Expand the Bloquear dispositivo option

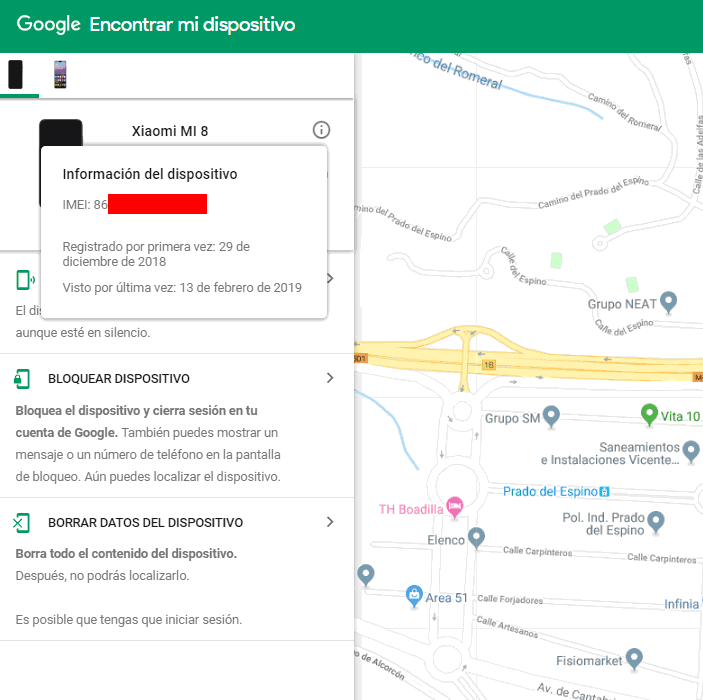[x=330, y=378]
